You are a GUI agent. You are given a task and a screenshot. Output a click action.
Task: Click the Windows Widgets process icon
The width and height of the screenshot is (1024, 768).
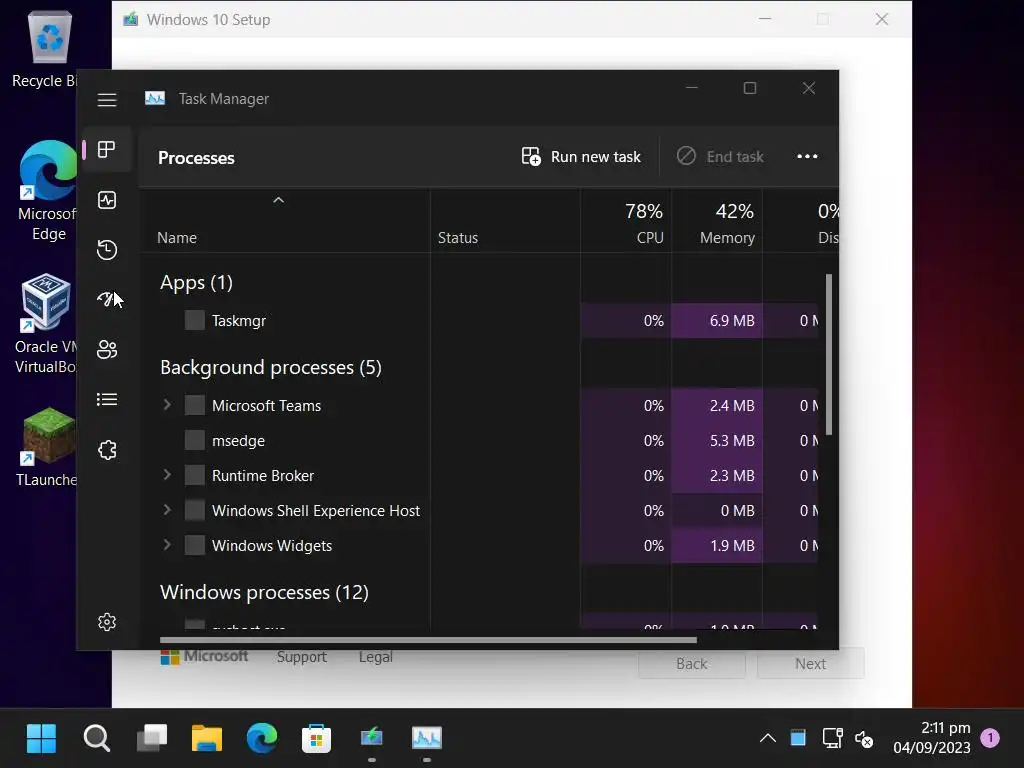195,545
